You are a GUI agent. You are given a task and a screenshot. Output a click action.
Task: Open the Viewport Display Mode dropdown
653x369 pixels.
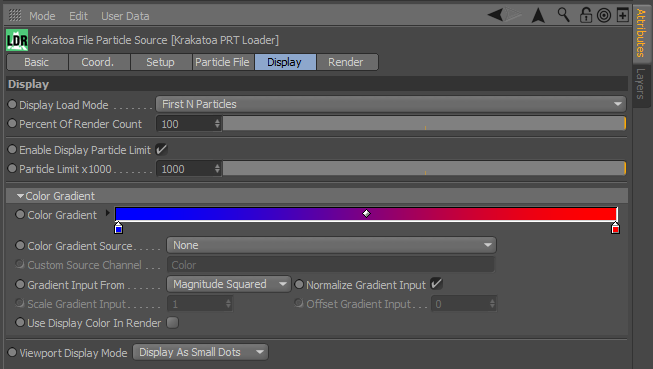tap(200, 352)
